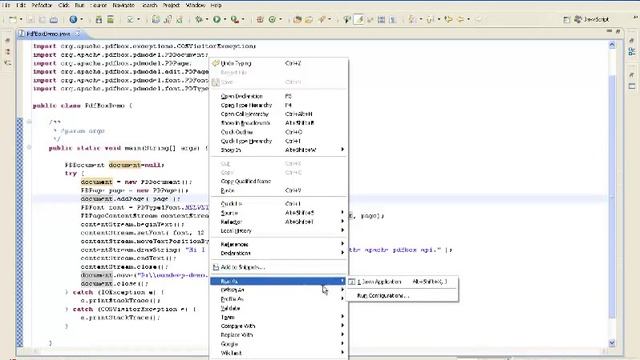Screen dimensions: 640x360
Task: Collapse the main method fold marker
Action: pos(29,147)
